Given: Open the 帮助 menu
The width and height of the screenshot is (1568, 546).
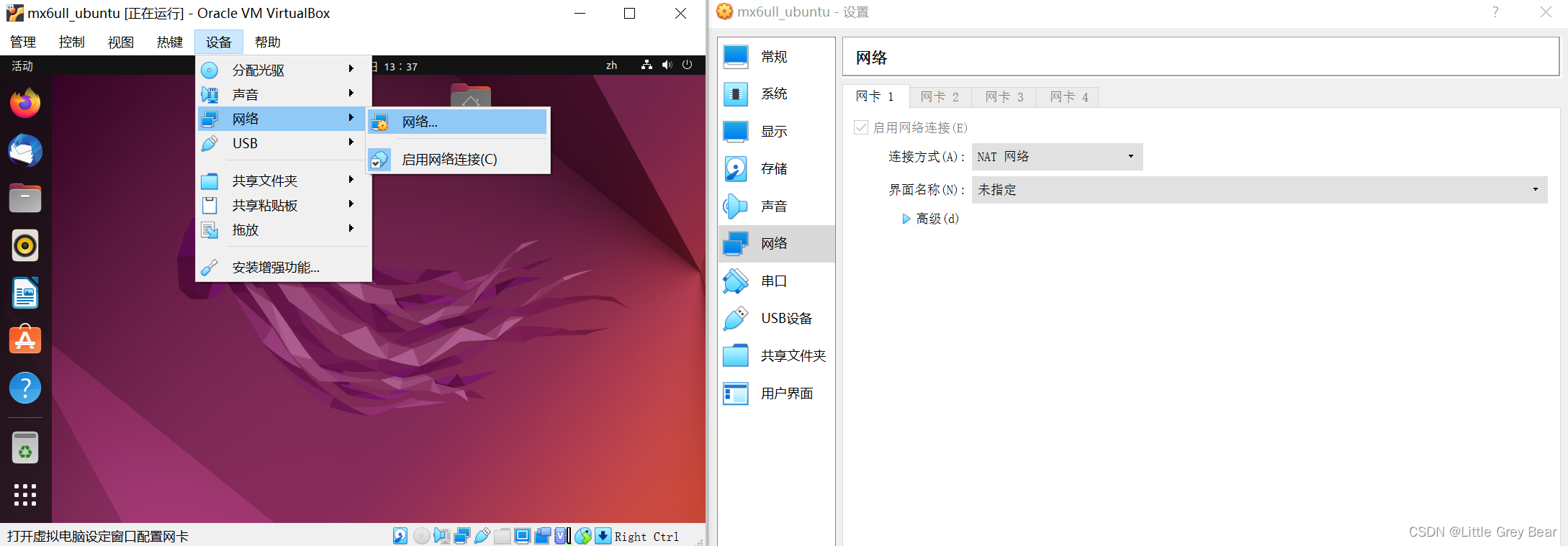Looking at the screenshot, I should point(268,42).
